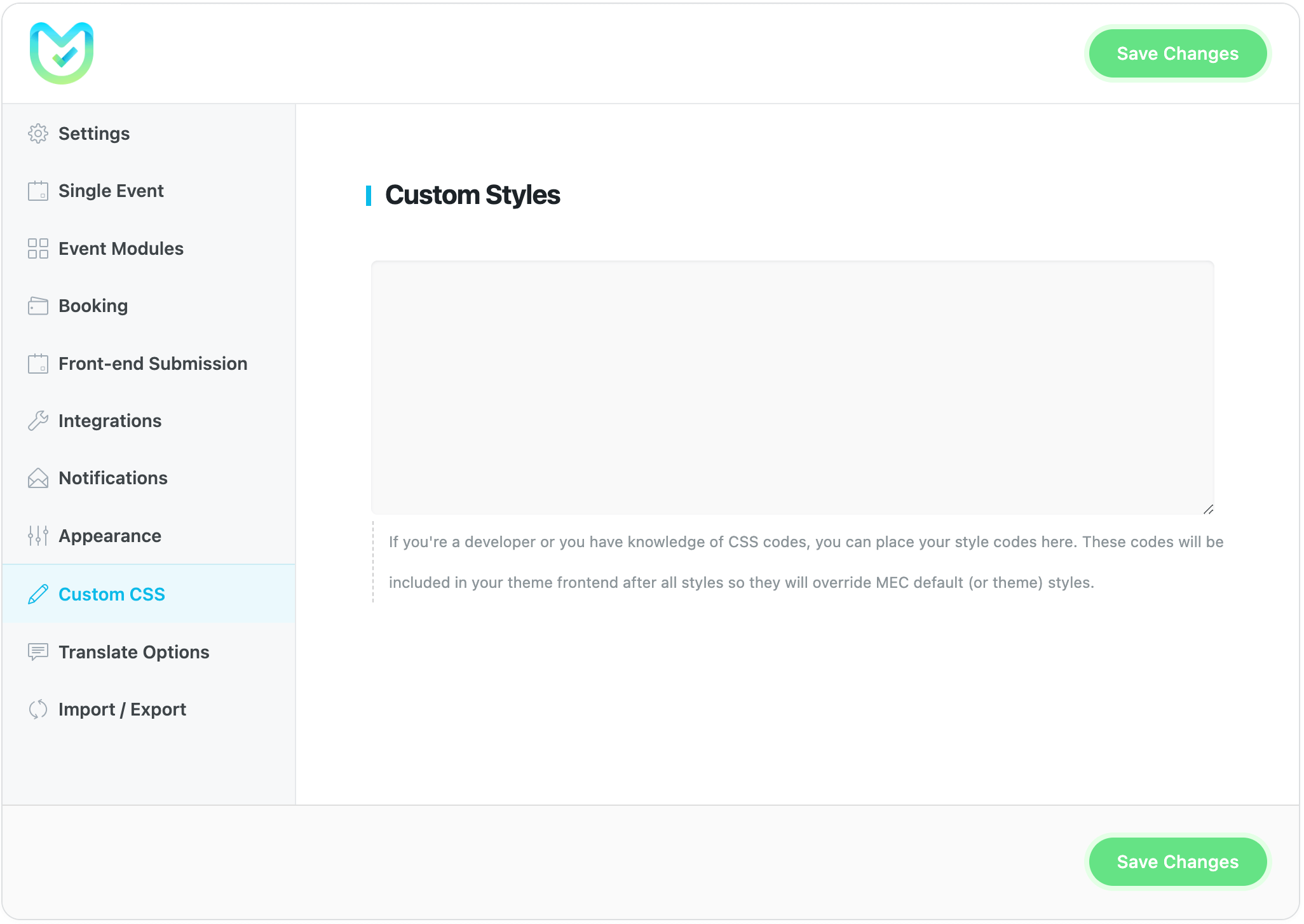Viewport: 1304px width, 924px height.
Task: Click the Integrations wrench icon
Action: point(38,421)
